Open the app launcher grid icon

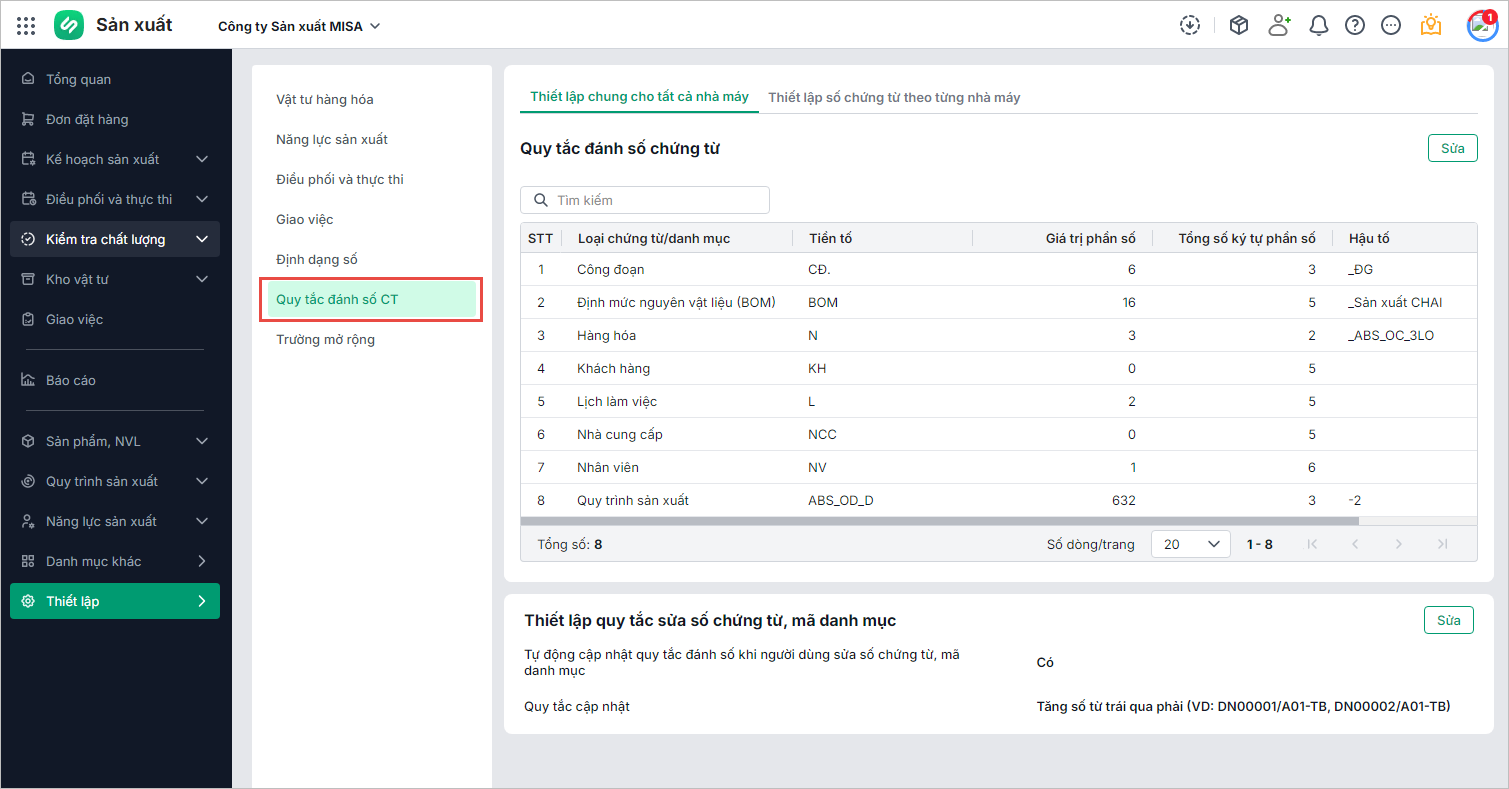coord(26,26)
